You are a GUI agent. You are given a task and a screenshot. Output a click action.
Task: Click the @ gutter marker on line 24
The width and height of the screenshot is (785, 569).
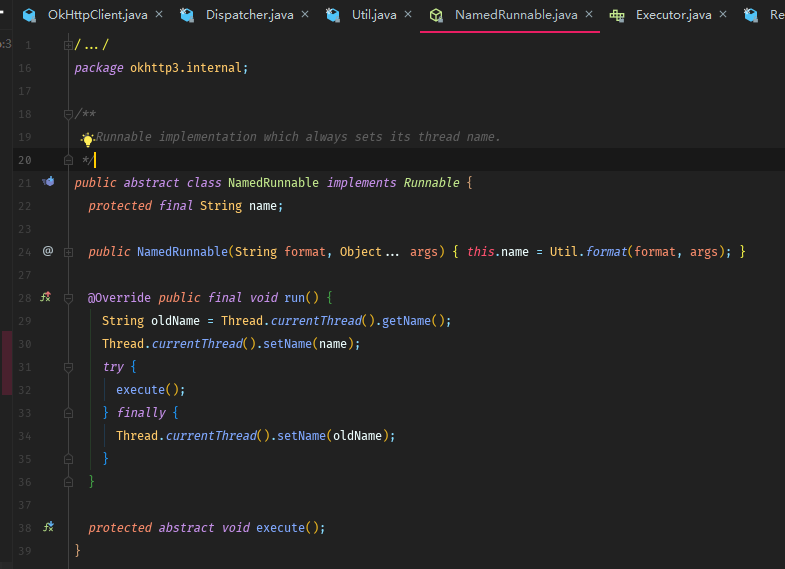[47, 251]
